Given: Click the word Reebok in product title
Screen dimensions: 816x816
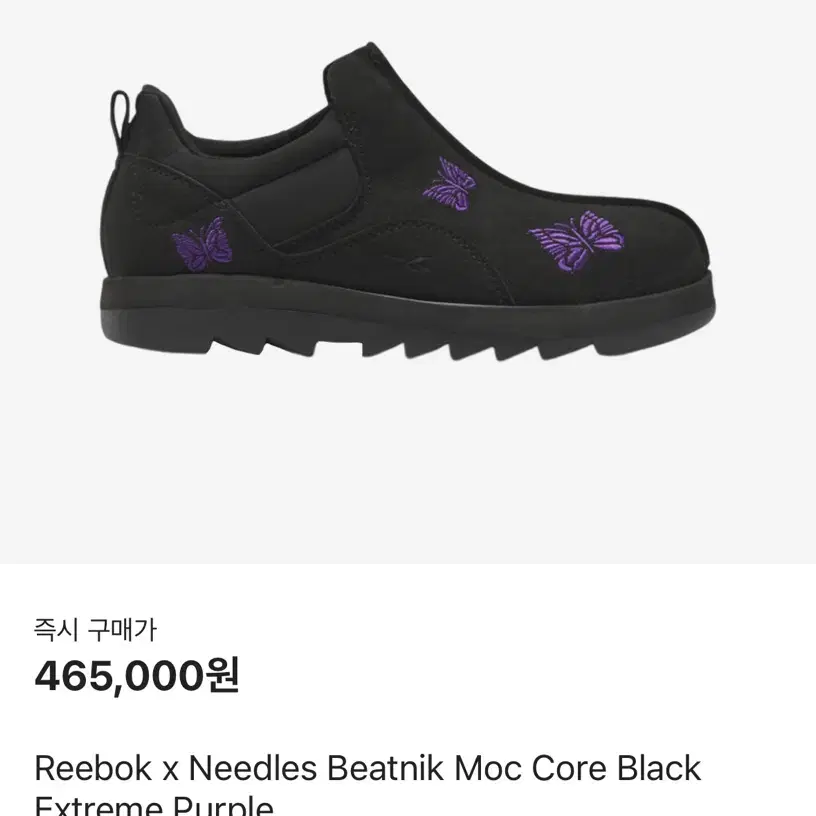Looking at the screenshot, I should 93,768.
